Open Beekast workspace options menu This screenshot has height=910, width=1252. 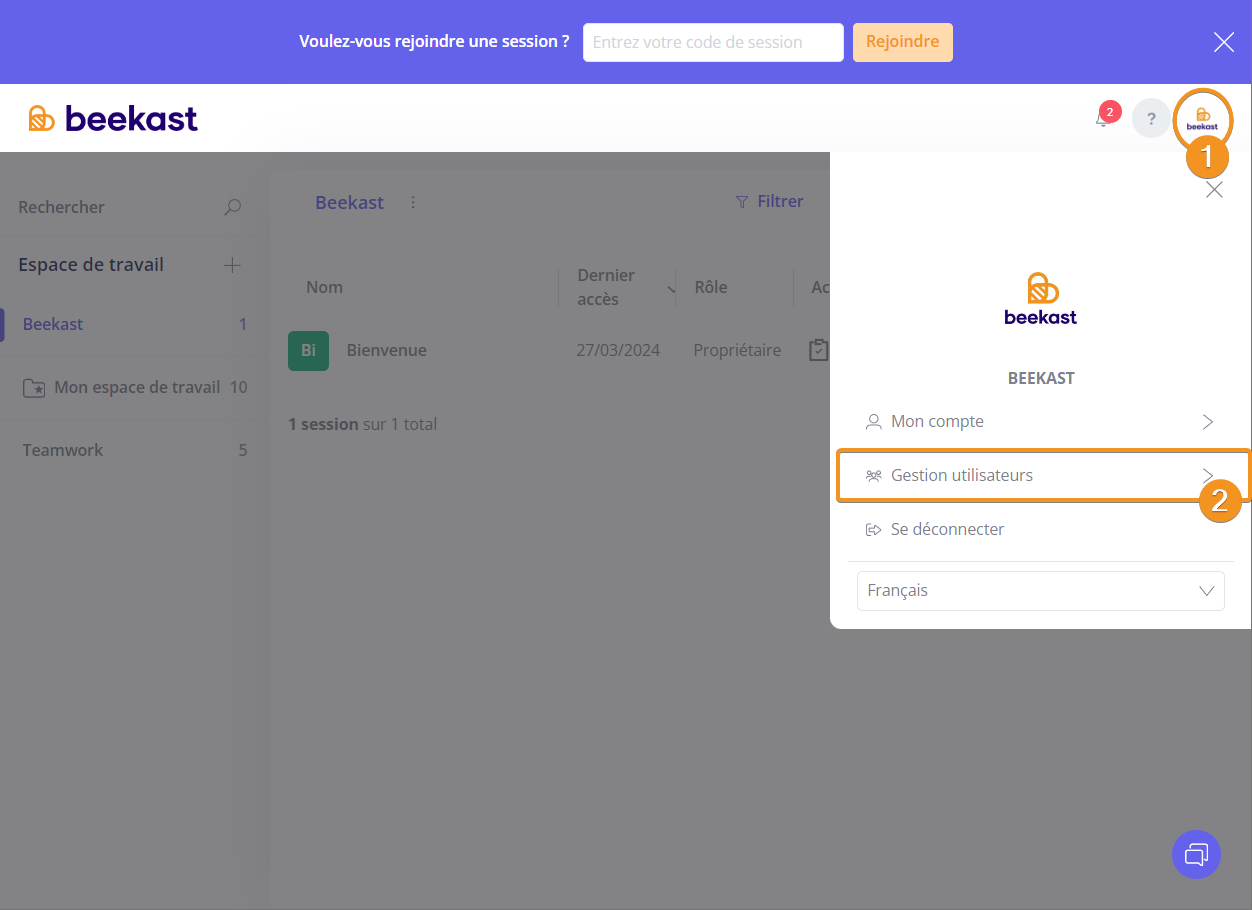[x=413, y=202]
